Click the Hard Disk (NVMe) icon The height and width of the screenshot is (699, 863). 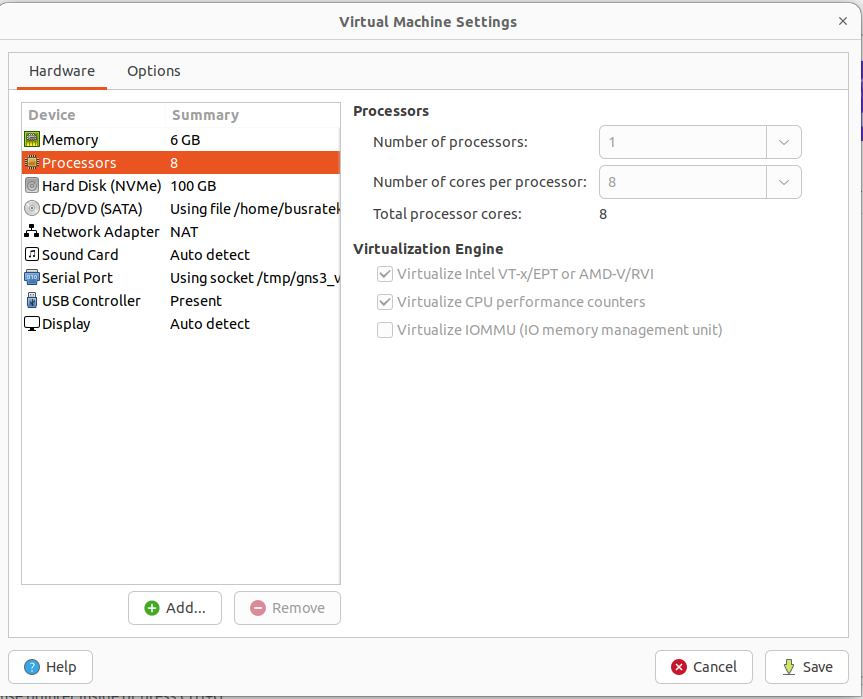[x=32, y=186]
